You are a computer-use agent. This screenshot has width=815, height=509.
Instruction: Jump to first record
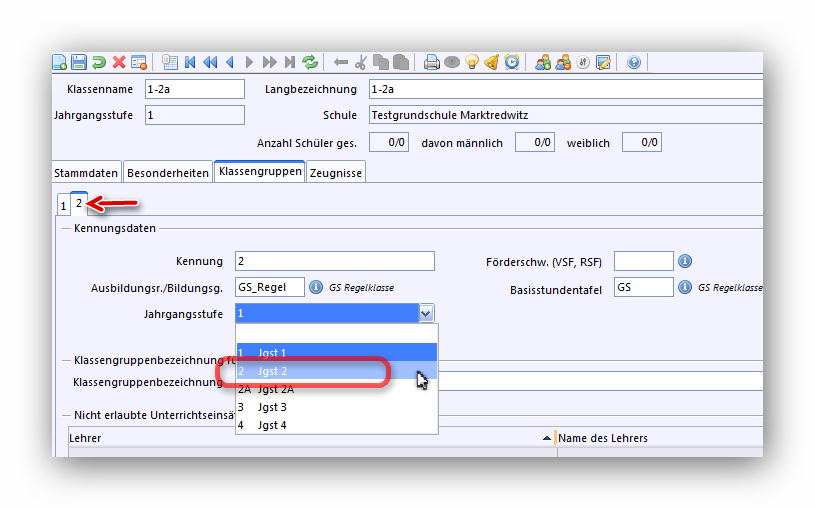point(190,62)
